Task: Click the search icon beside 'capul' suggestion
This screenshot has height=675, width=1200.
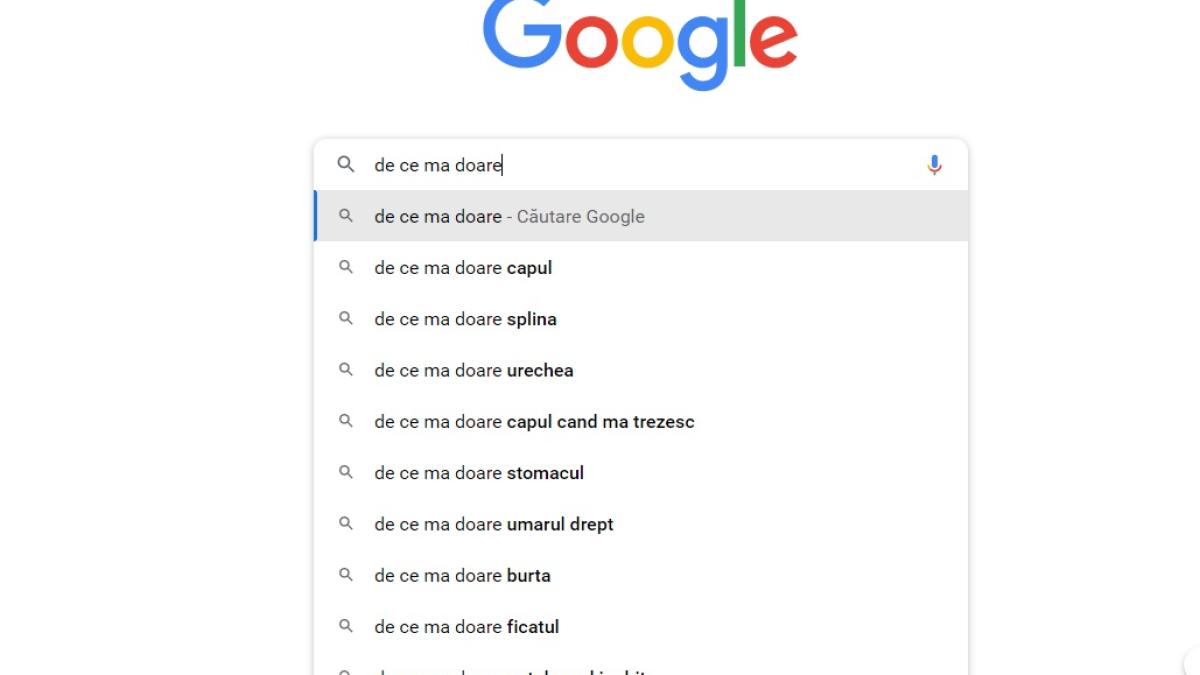Action: [346, 268]
